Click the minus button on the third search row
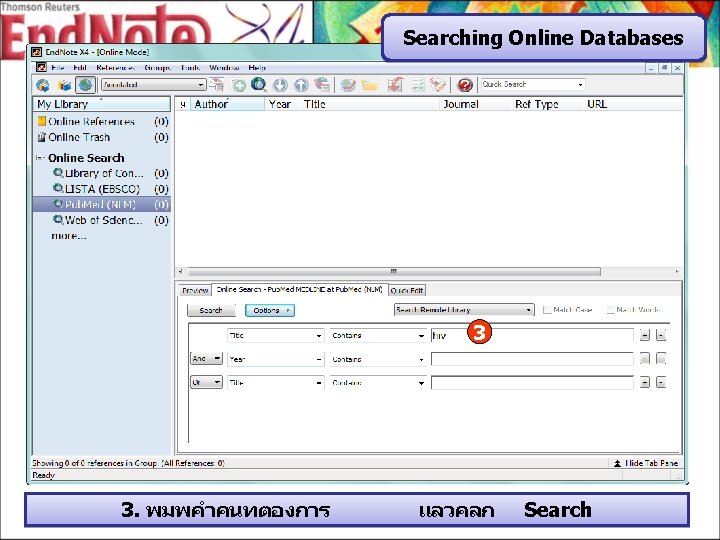 tap(661, 382)
